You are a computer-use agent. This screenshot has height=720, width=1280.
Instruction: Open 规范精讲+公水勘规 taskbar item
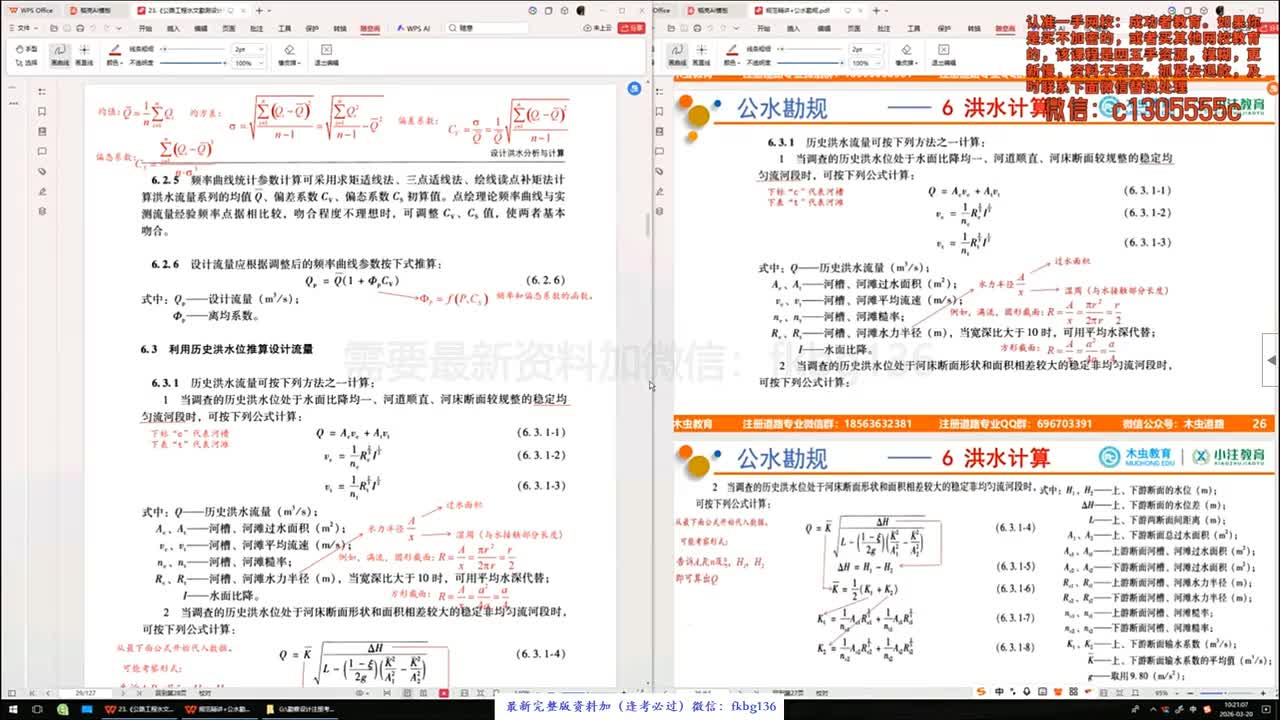[218, 709]
